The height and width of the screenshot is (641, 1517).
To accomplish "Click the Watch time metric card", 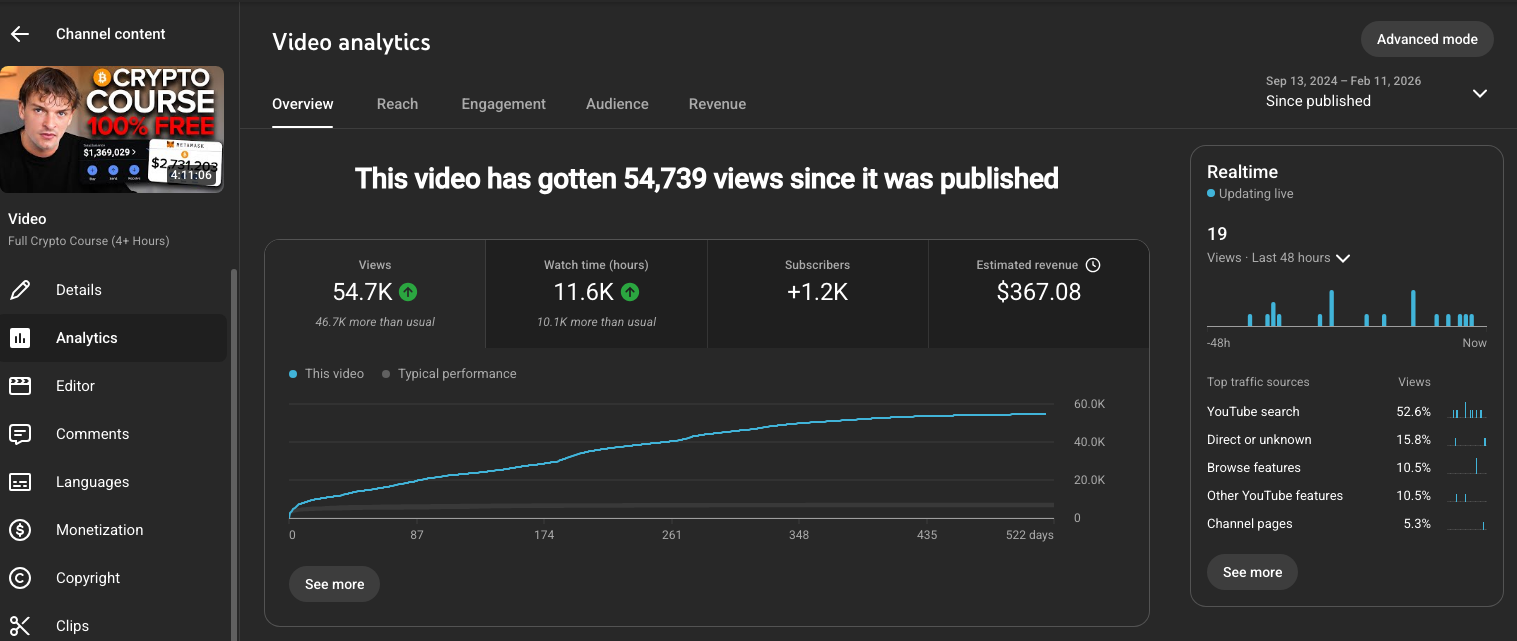I will click(x=596, y=292).
